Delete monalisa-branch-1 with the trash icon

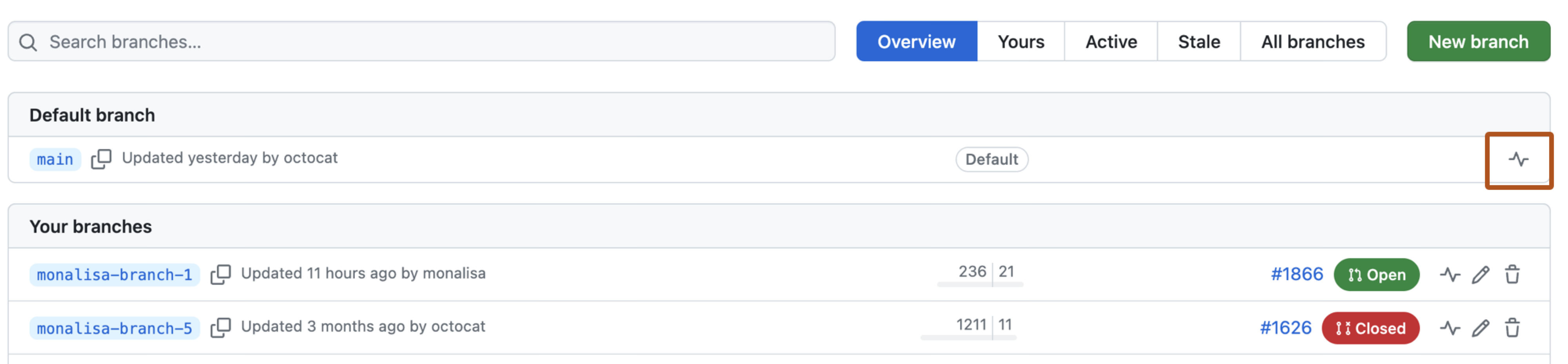click(x=1513, y=275)
